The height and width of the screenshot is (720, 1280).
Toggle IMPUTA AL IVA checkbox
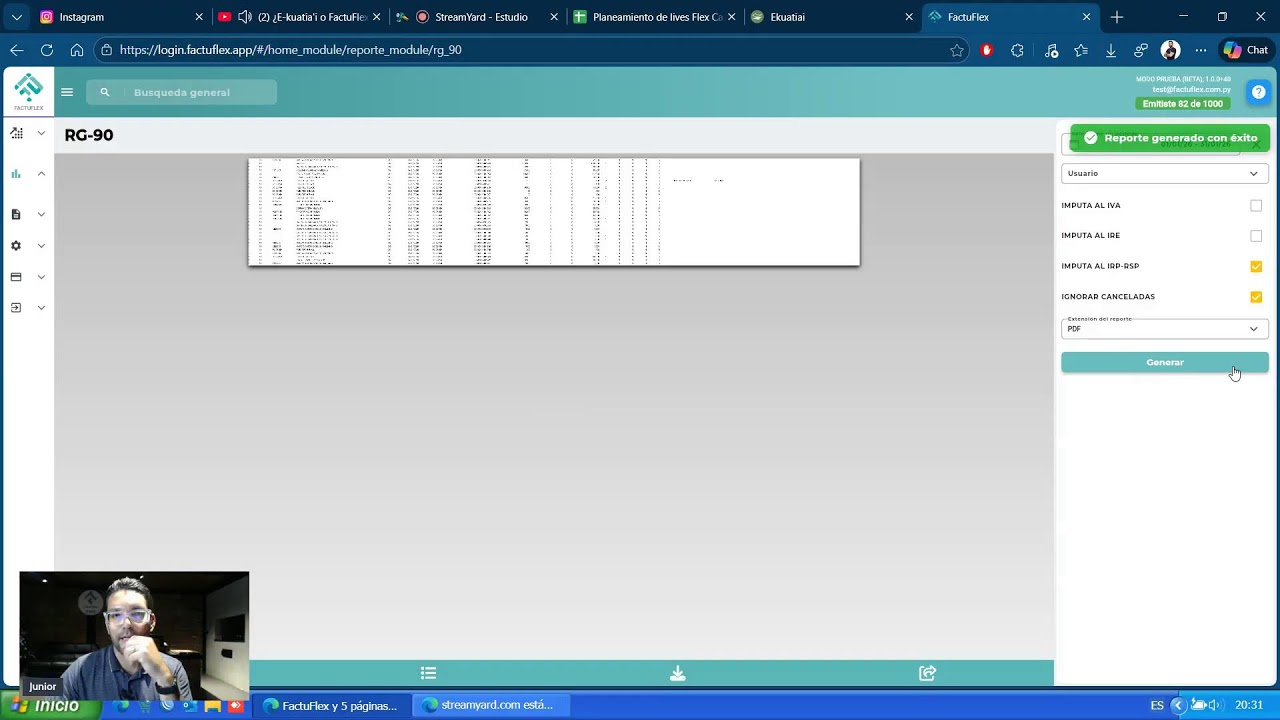pos(1256,205)
